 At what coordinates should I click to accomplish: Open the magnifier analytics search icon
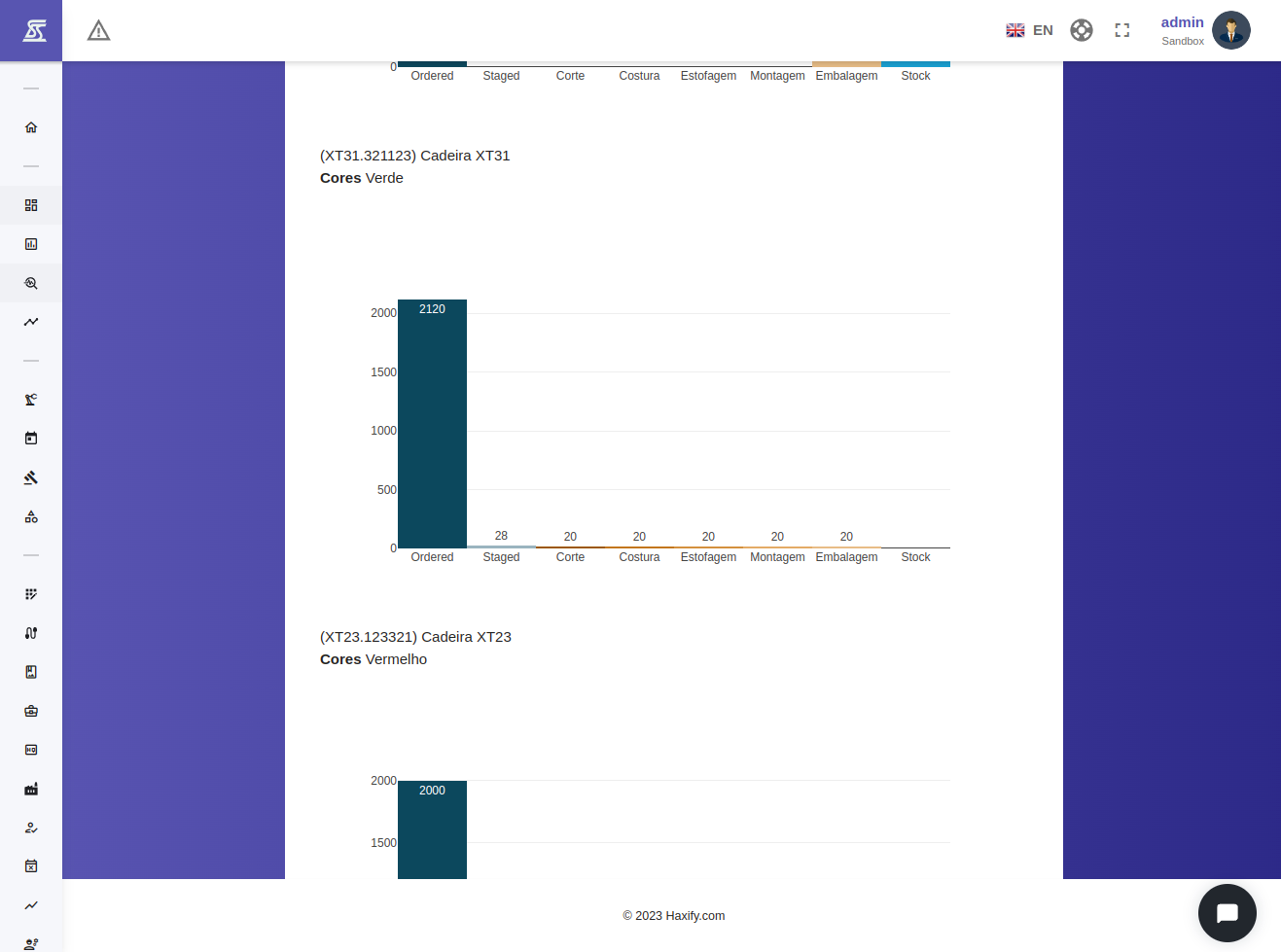(31, 283)
